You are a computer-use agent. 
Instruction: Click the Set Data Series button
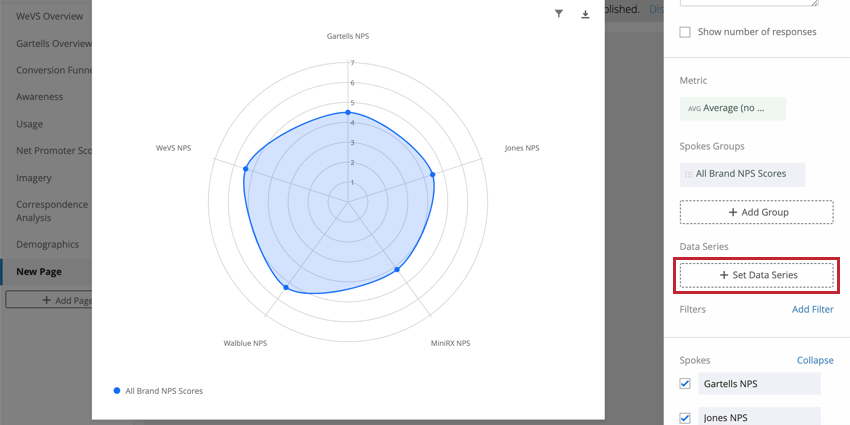757,275
